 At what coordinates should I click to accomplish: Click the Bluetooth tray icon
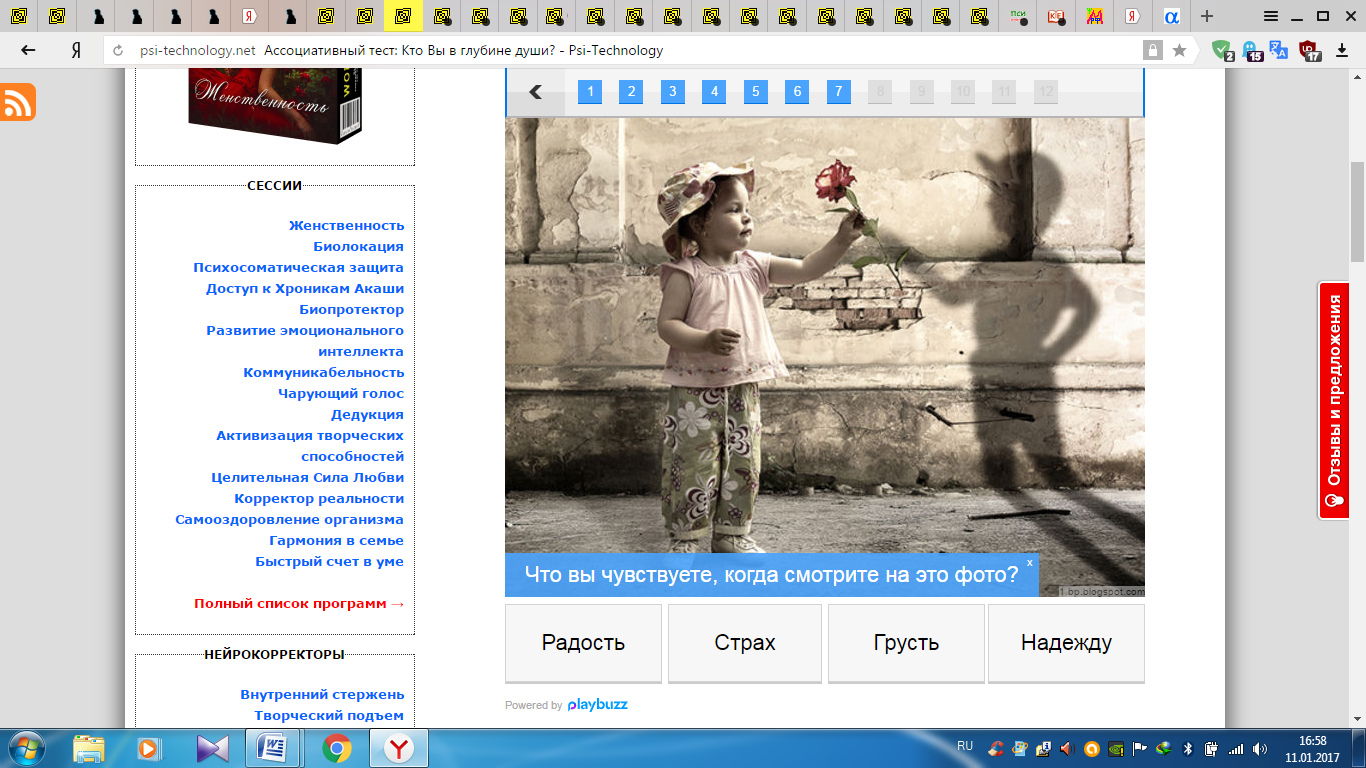click(1188, 748)
